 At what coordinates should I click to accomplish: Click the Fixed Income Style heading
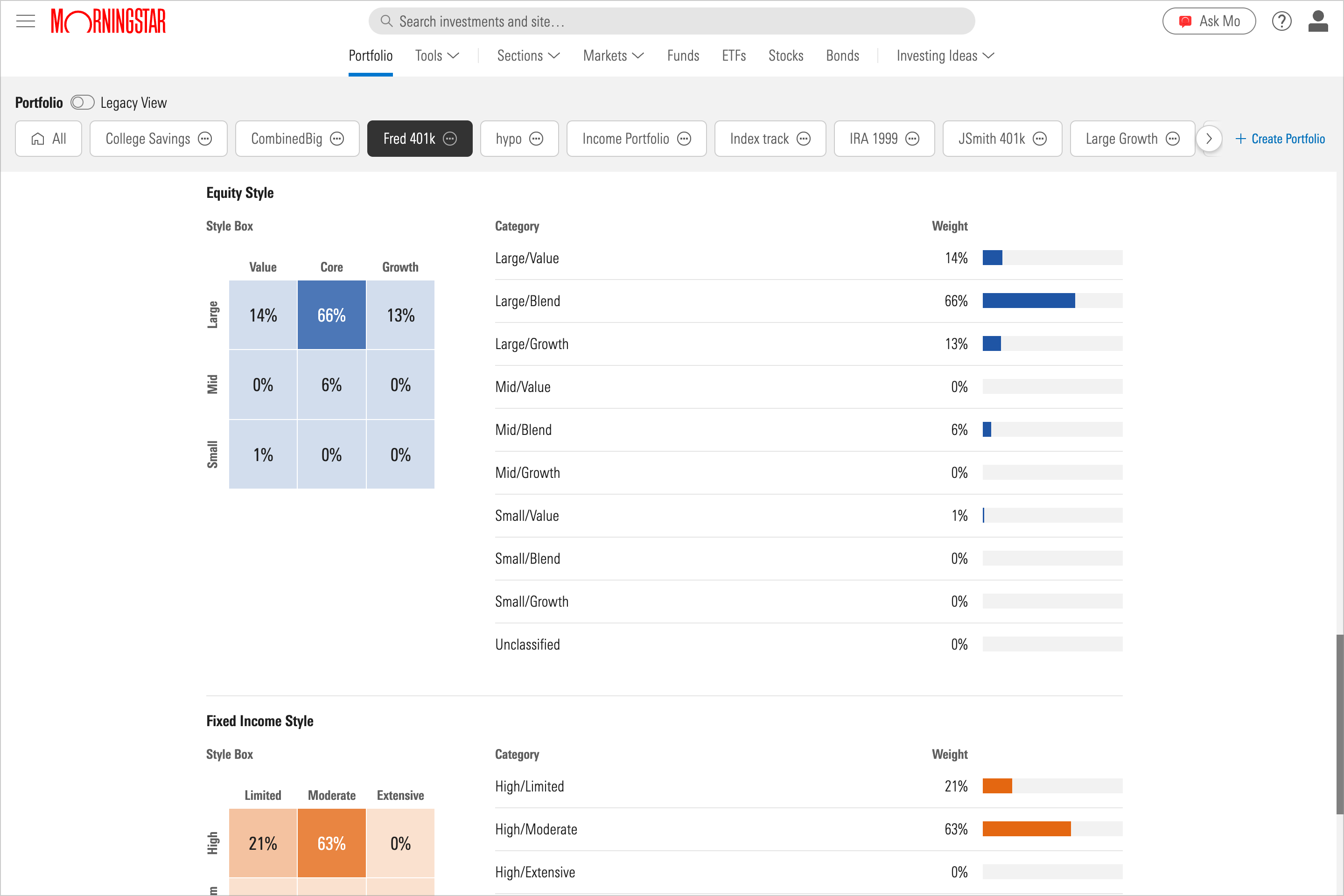click(x=259, y=721)
